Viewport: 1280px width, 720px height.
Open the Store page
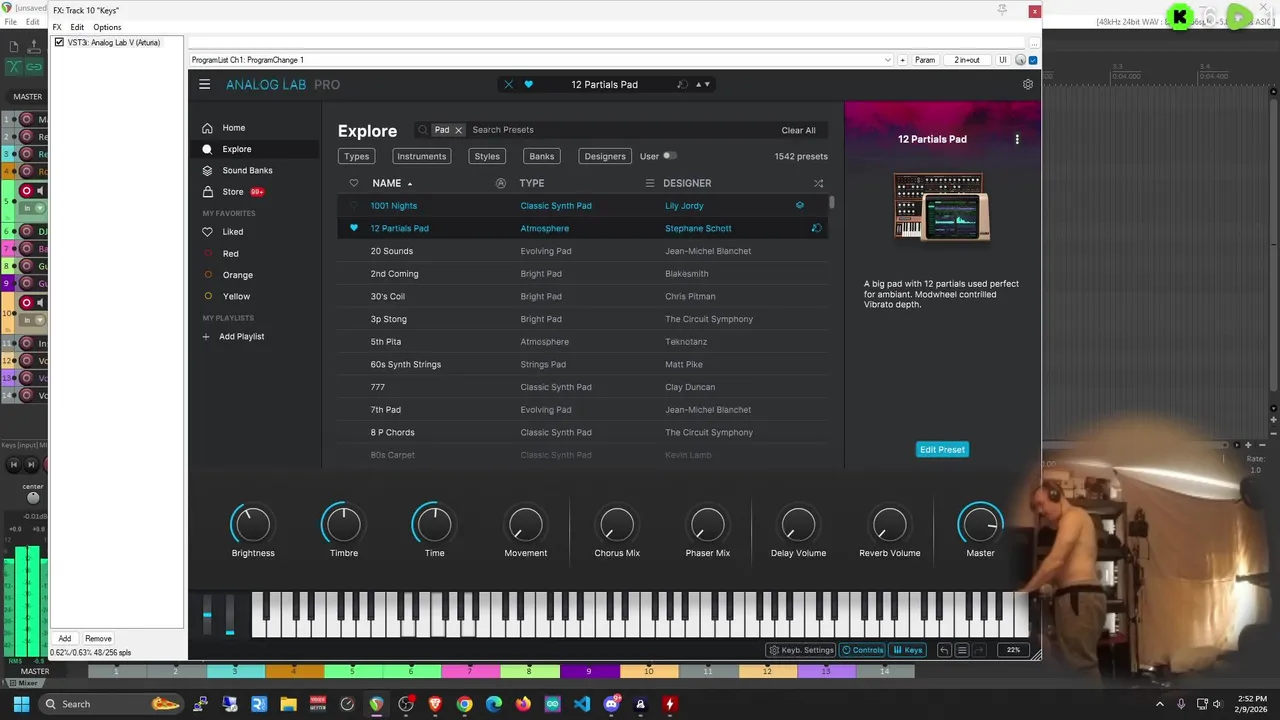tap(233, 192)
